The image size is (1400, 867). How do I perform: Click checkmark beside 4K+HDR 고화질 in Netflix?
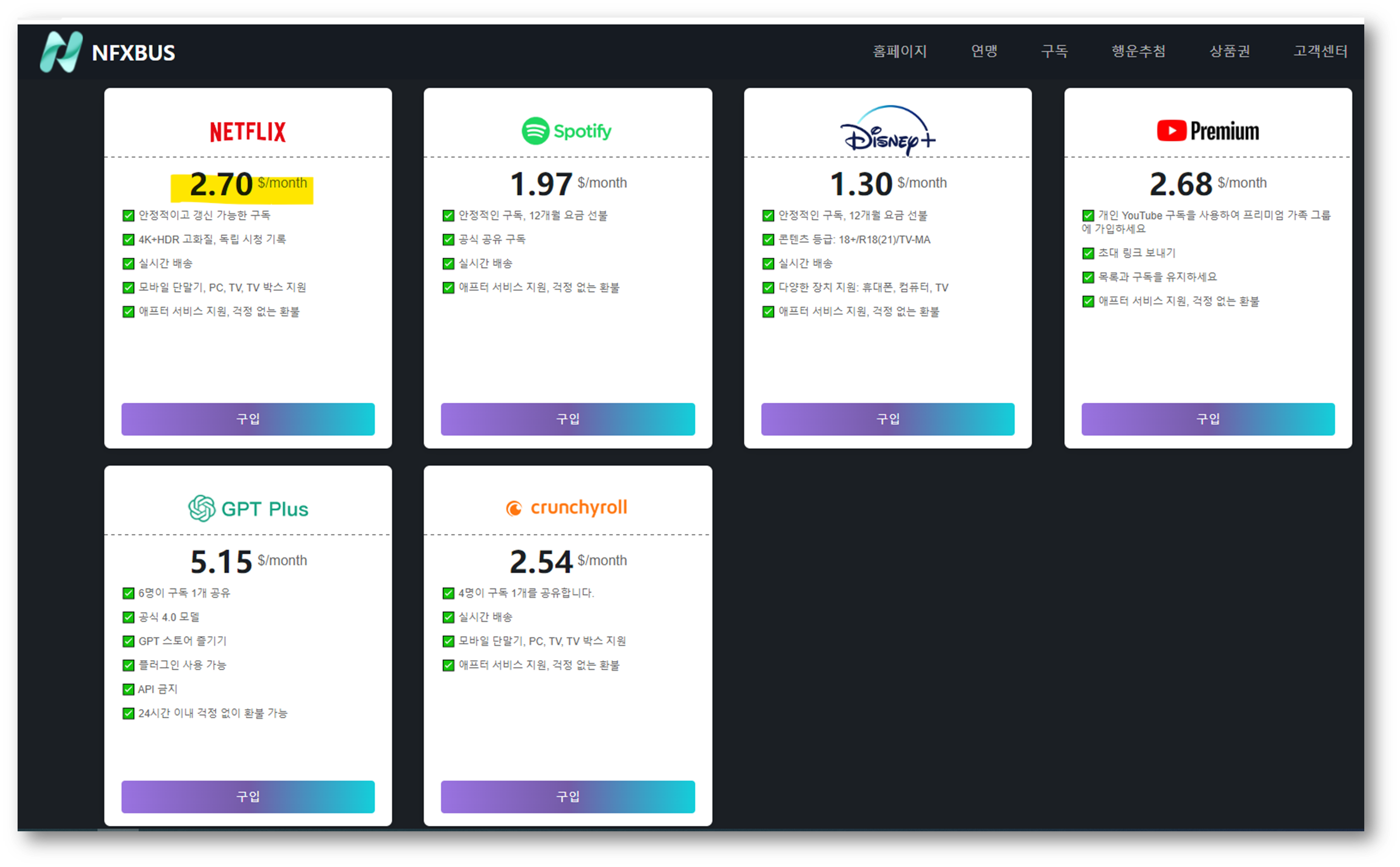coord(128,240)
